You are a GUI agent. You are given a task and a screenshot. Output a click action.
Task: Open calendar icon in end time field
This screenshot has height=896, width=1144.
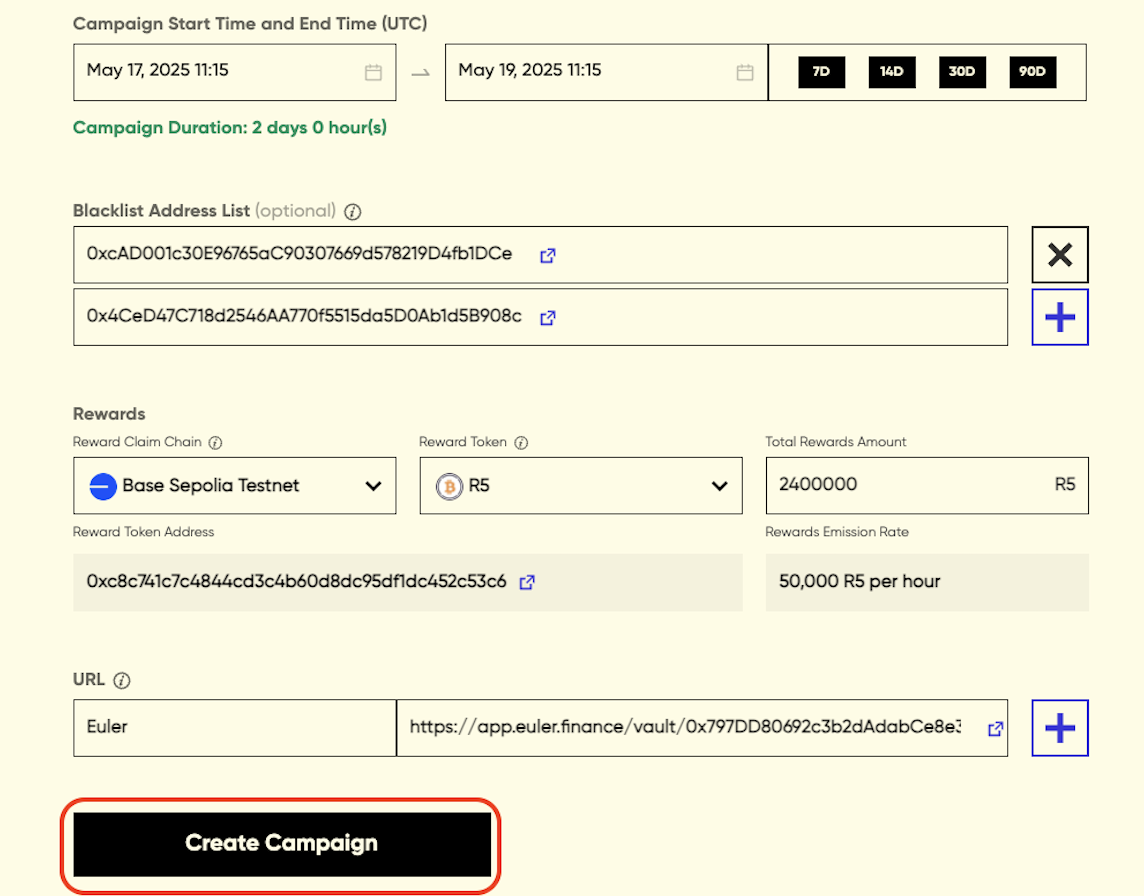point(745,72)
